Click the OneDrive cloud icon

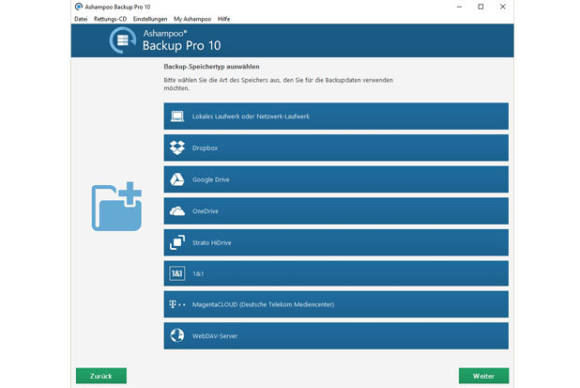point(177,211)
